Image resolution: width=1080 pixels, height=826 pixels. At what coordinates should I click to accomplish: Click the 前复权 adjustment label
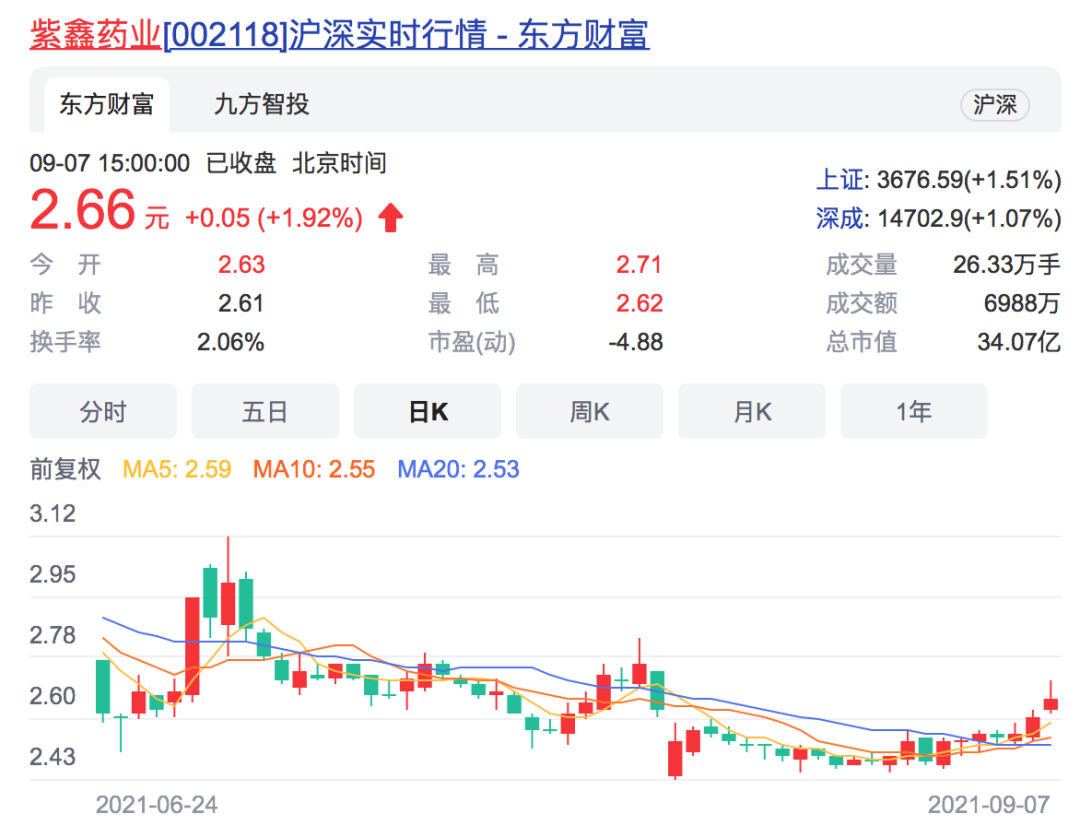point(66,469)
